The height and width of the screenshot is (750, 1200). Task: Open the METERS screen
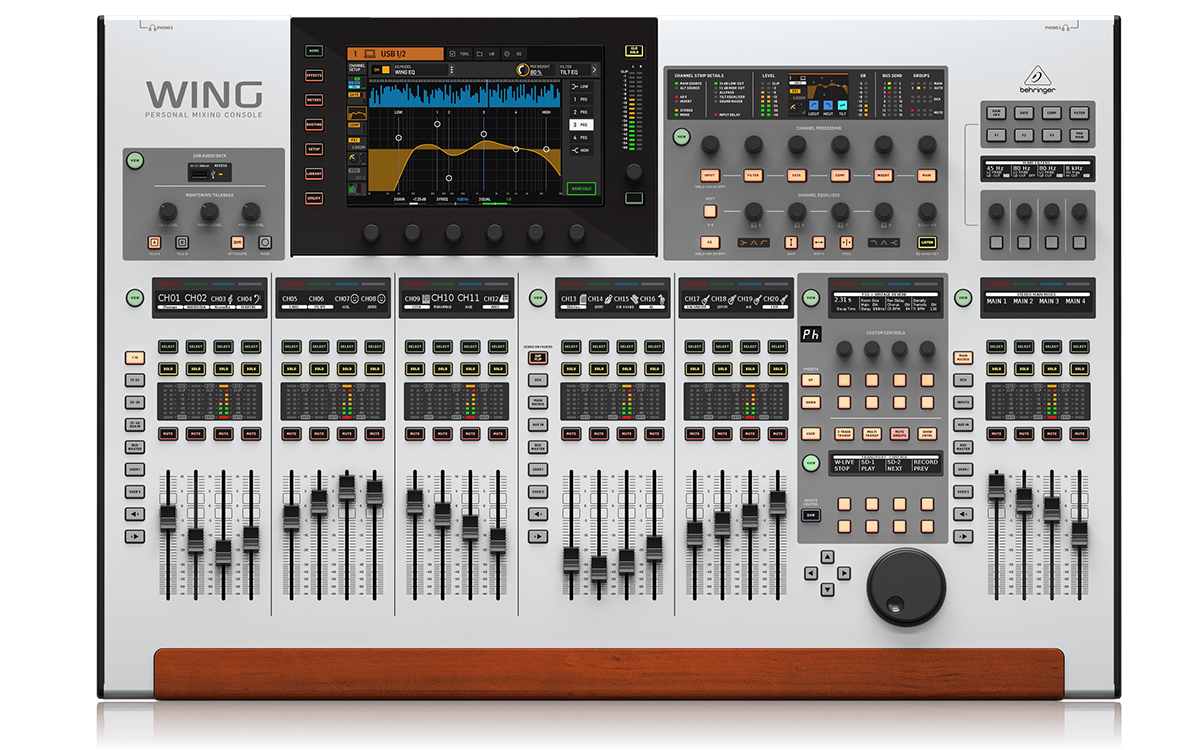[x=314, y=99]
